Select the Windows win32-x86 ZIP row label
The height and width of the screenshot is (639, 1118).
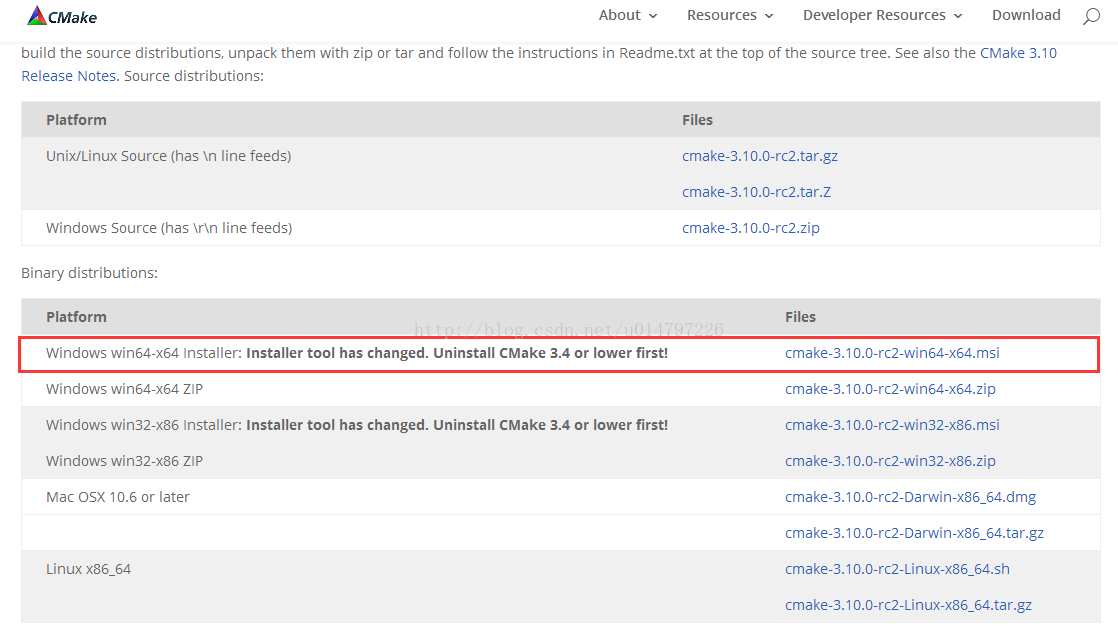[x=124, y=461]
